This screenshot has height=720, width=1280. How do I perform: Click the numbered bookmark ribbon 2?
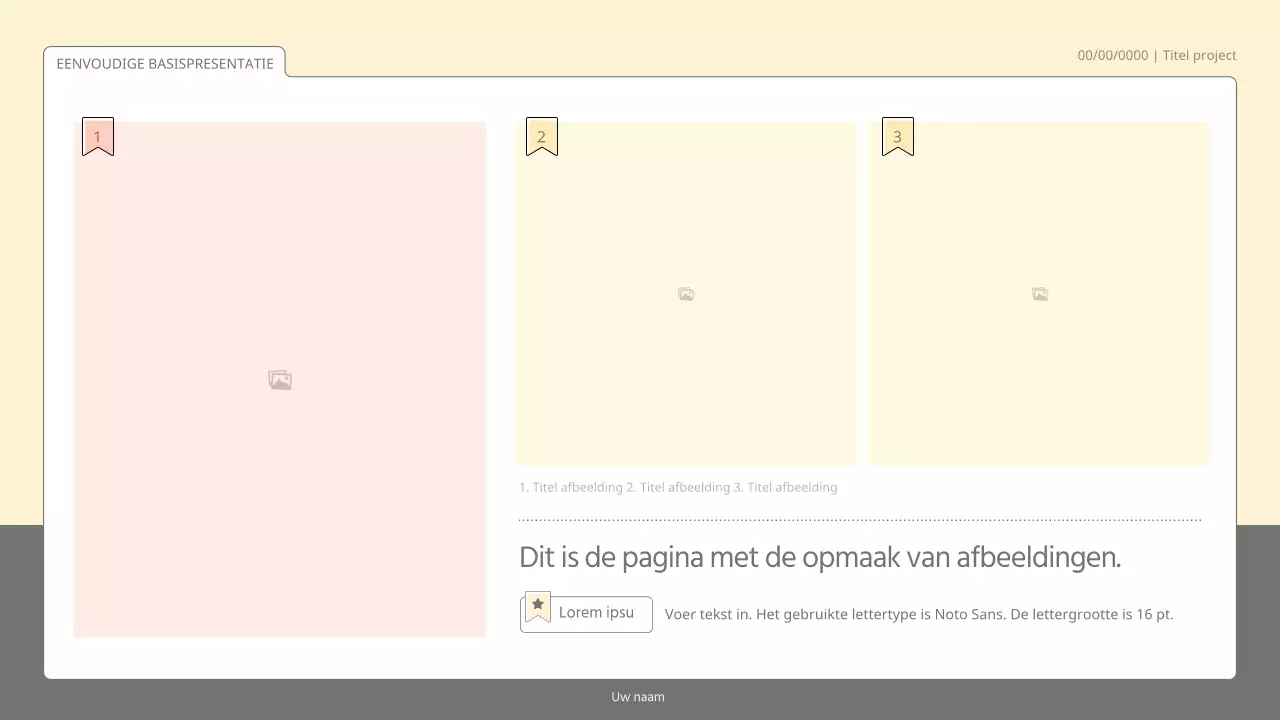[541, 136]
